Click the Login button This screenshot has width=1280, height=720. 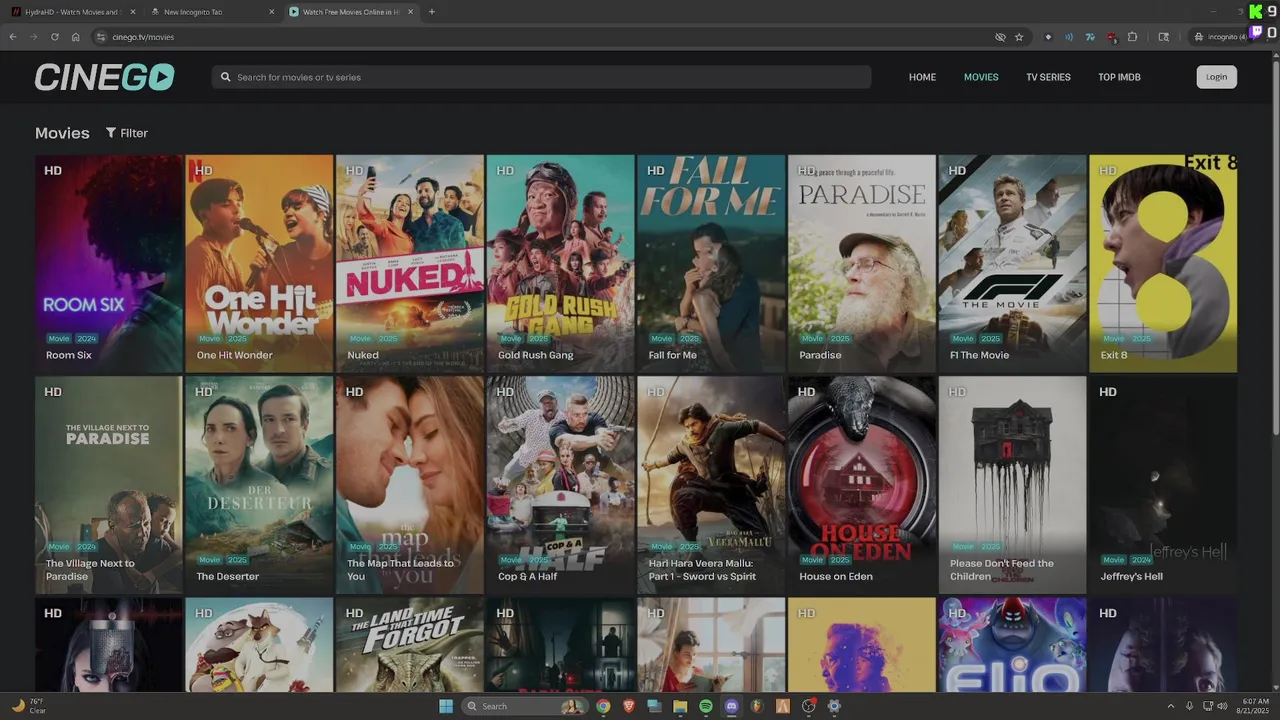click(1216, 77)
